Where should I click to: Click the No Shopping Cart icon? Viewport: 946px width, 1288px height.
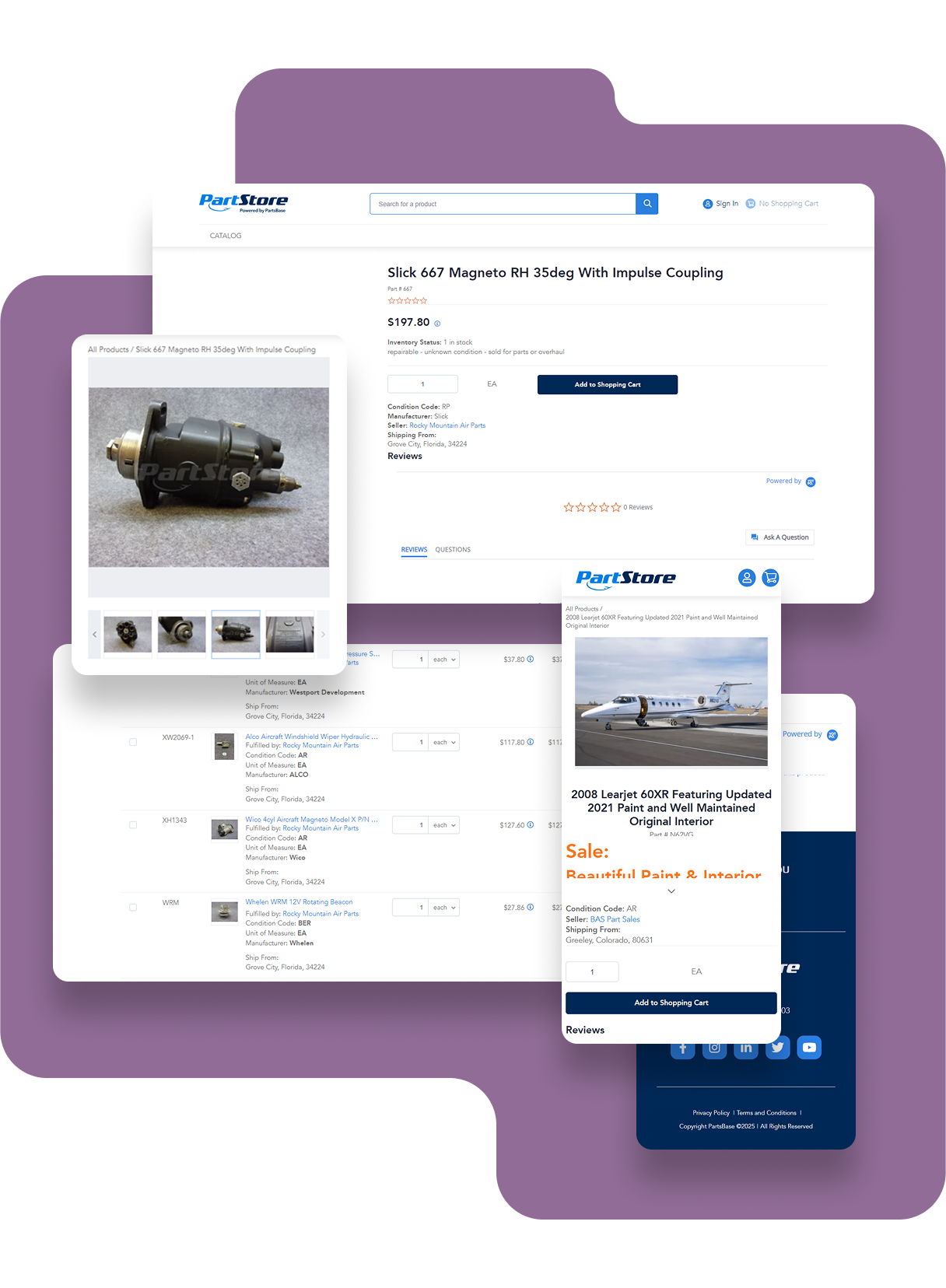[x=751, y=204]
